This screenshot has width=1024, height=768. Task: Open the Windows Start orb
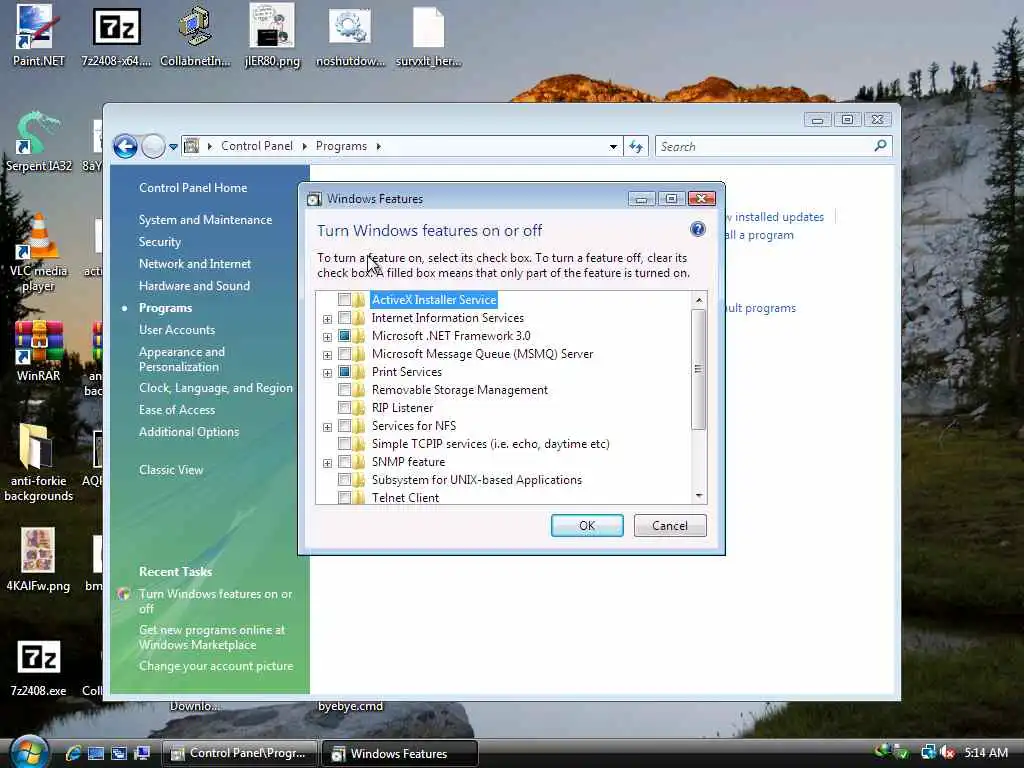tap(29, 752)
